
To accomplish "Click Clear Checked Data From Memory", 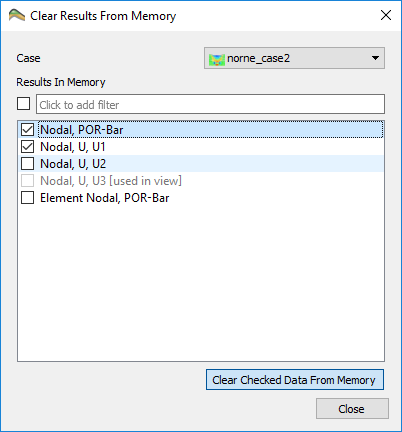I will (295, 380).
